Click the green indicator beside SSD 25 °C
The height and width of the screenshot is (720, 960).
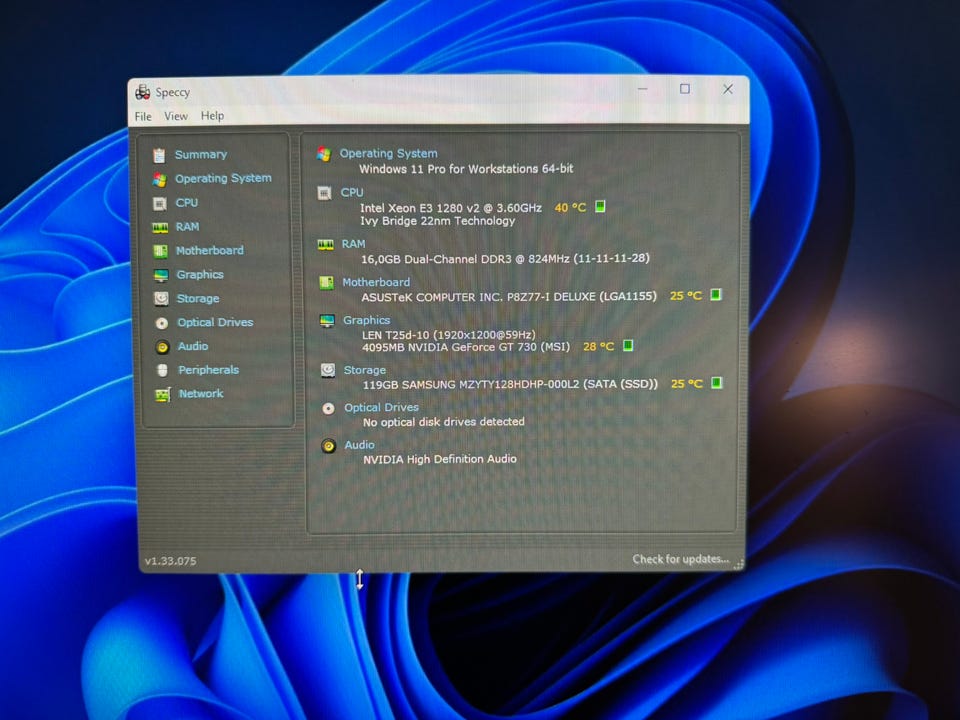coord(716,383)
